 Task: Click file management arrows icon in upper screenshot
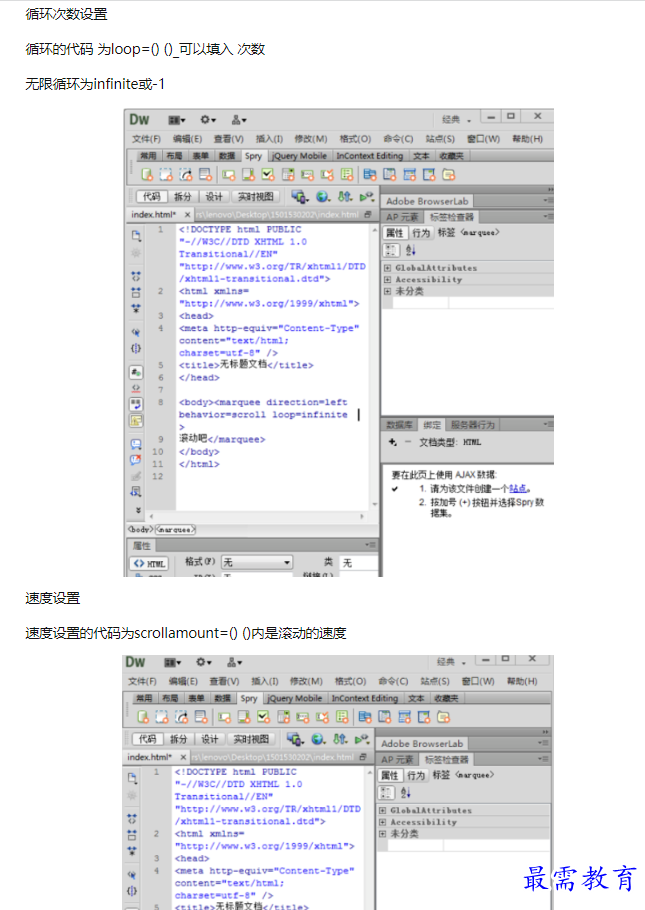[345, 197]
